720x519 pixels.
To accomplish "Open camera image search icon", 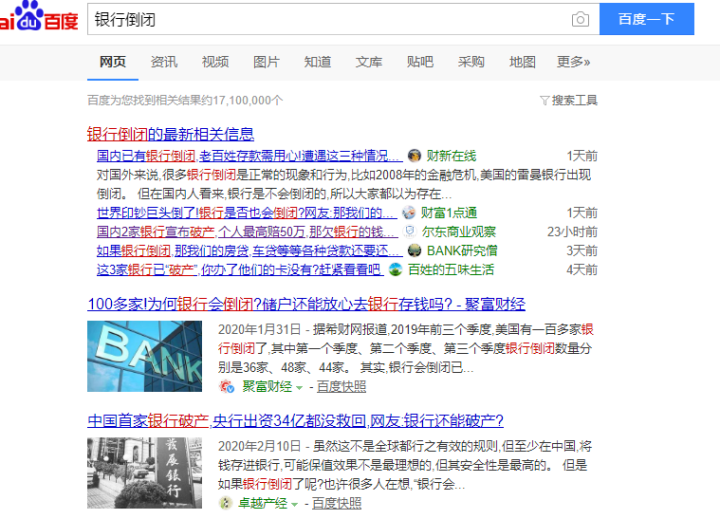I will (580, 19).
